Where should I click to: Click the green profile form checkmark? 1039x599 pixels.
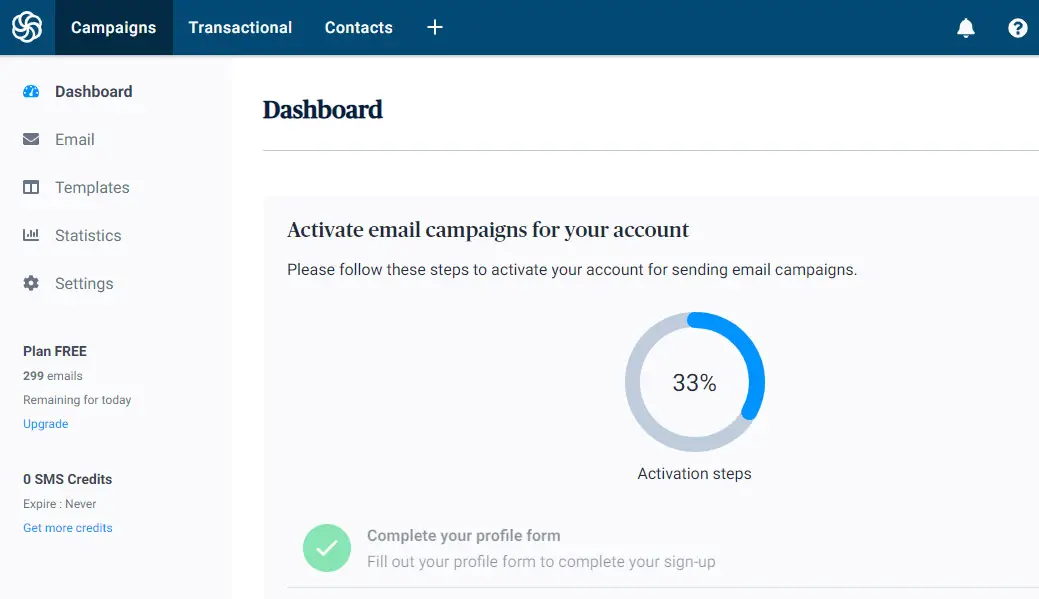(x=327, y=548)
